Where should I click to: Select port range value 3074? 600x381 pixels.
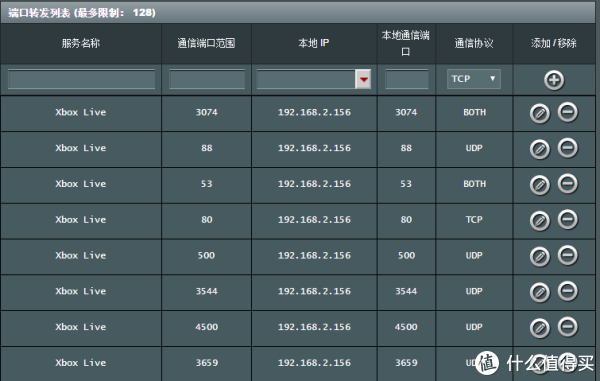(207, 112)
